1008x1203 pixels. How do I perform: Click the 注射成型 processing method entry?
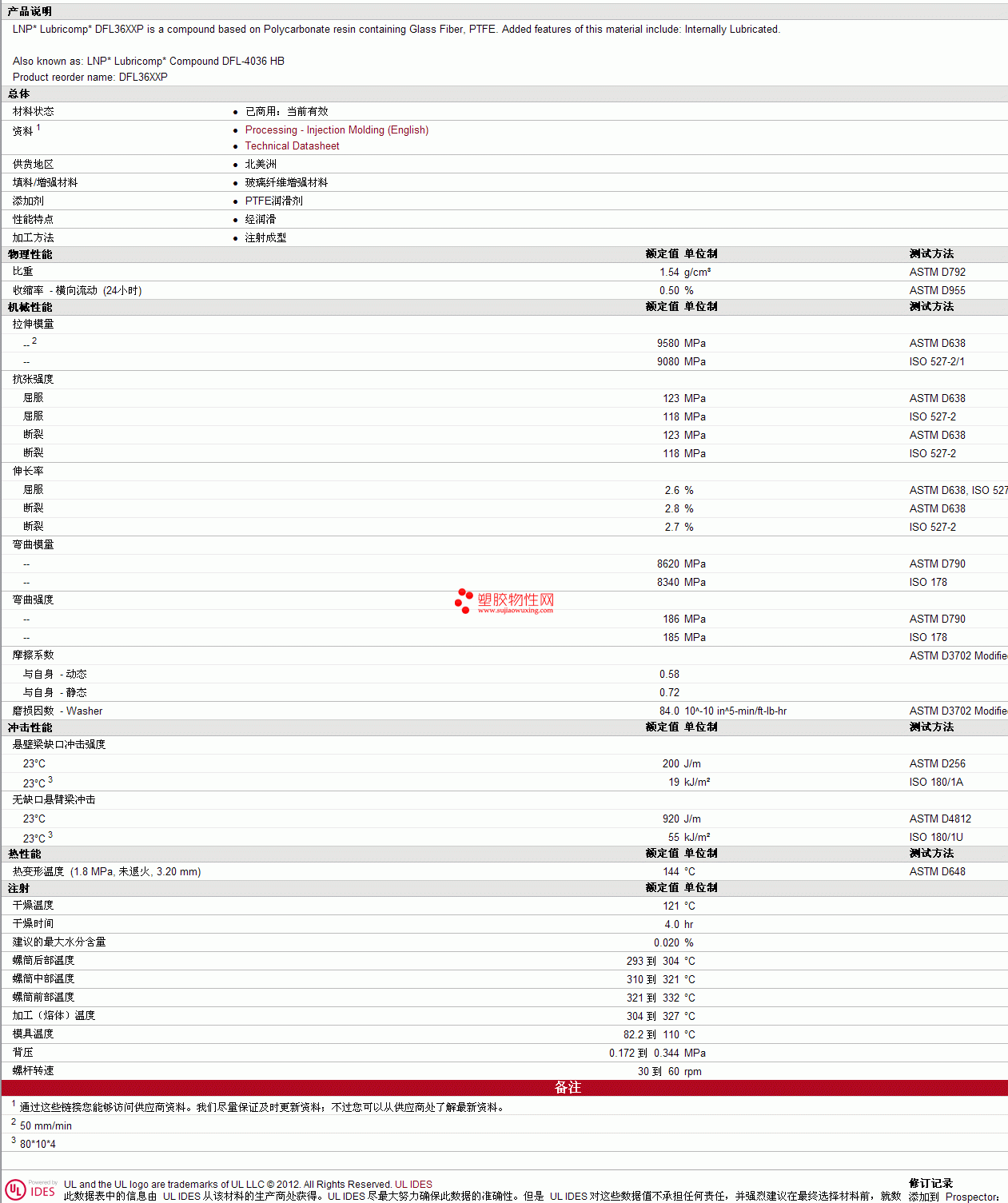(x=265, y=237)
